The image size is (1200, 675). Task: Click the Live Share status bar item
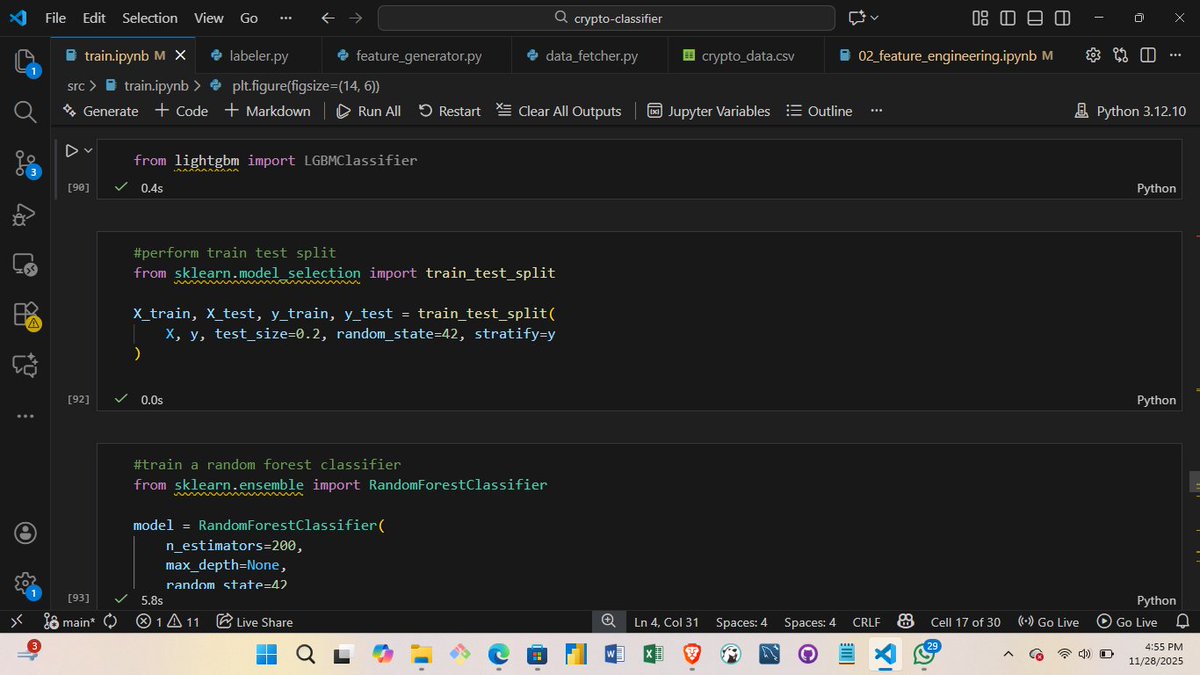[x=254, y=622]
